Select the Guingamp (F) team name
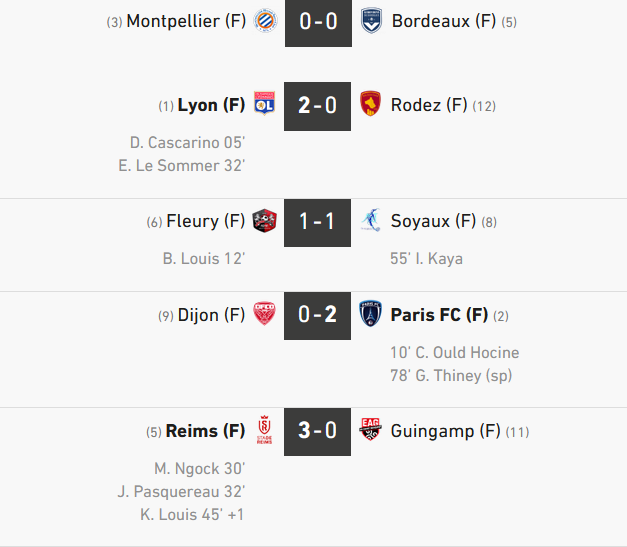This screenshot has height=547, width=627. (x=446, y=431)
